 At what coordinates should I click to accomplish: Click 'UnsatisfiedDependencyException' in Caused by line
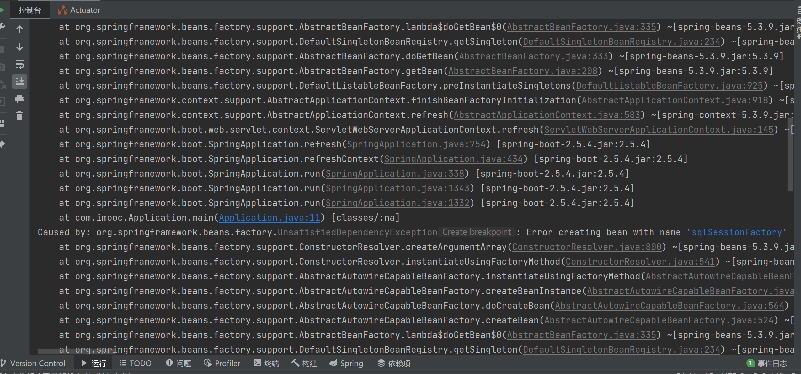point(357,232)
